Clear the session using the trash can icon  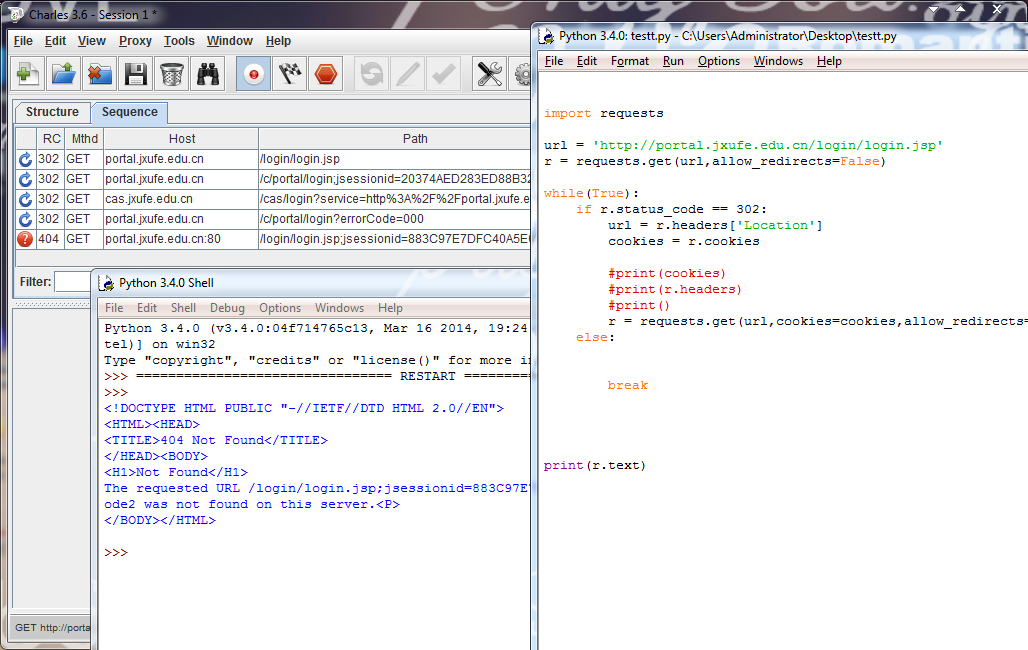click(x=172, y=74)
